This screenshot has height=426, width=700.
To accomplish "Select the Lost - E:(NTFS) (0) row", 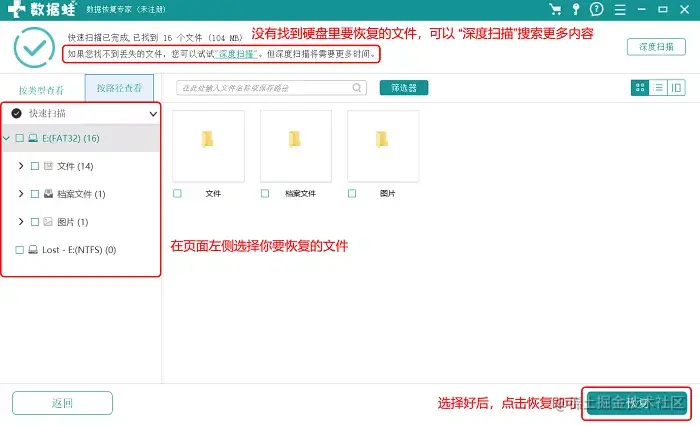I will [x=80, y=250].
